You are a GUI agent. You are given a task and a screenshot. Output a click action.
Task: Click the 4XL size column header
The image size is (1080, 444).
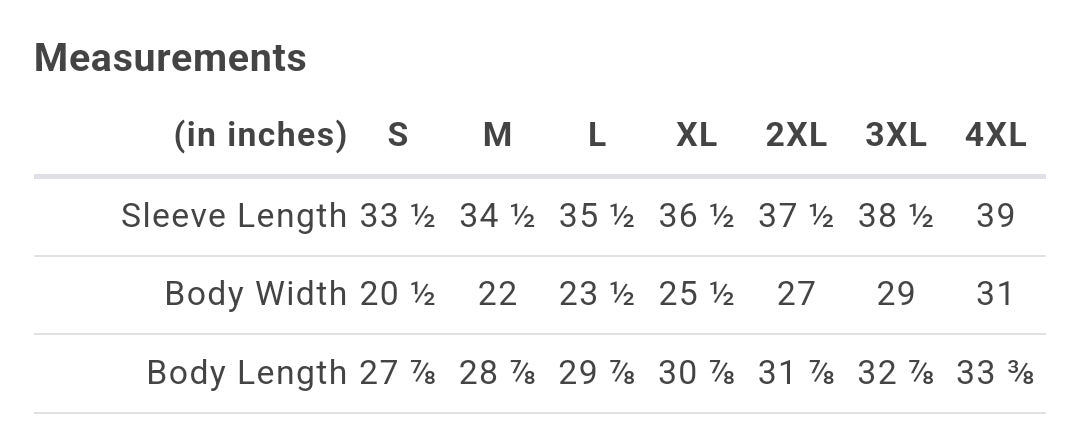coord(995,135)
